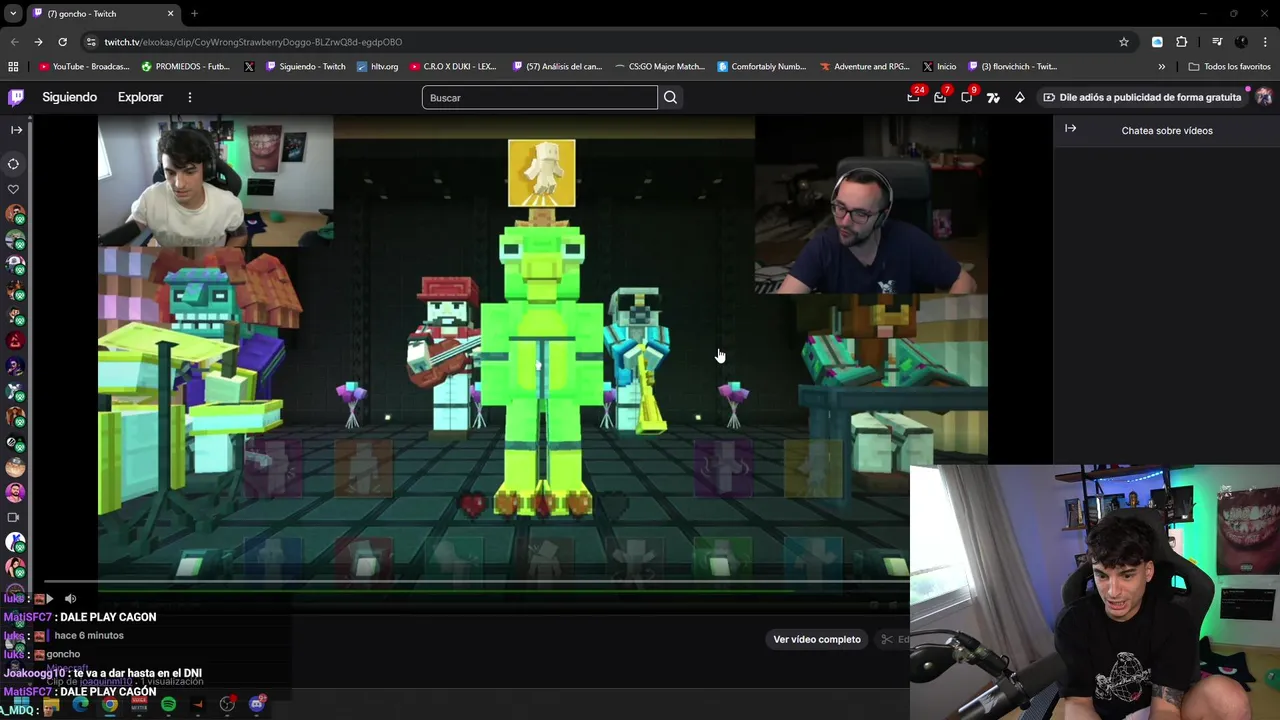Open the Prime loot icon with 24 badge
Screen dimensions: 1280x720
914,97
